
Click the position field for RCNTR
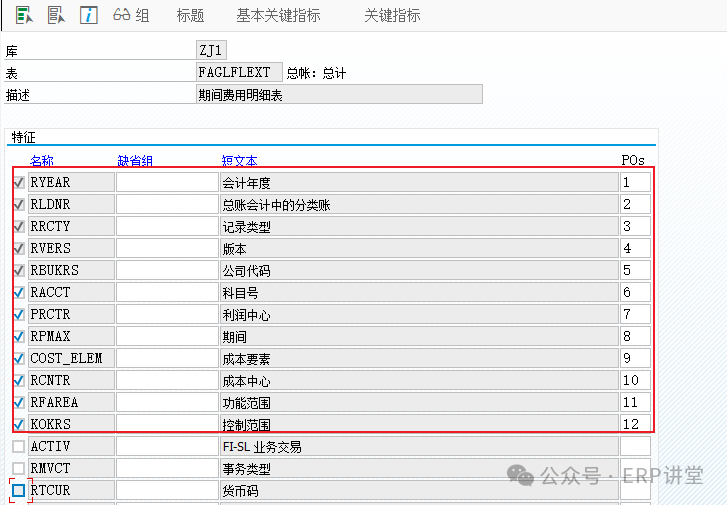635,380
